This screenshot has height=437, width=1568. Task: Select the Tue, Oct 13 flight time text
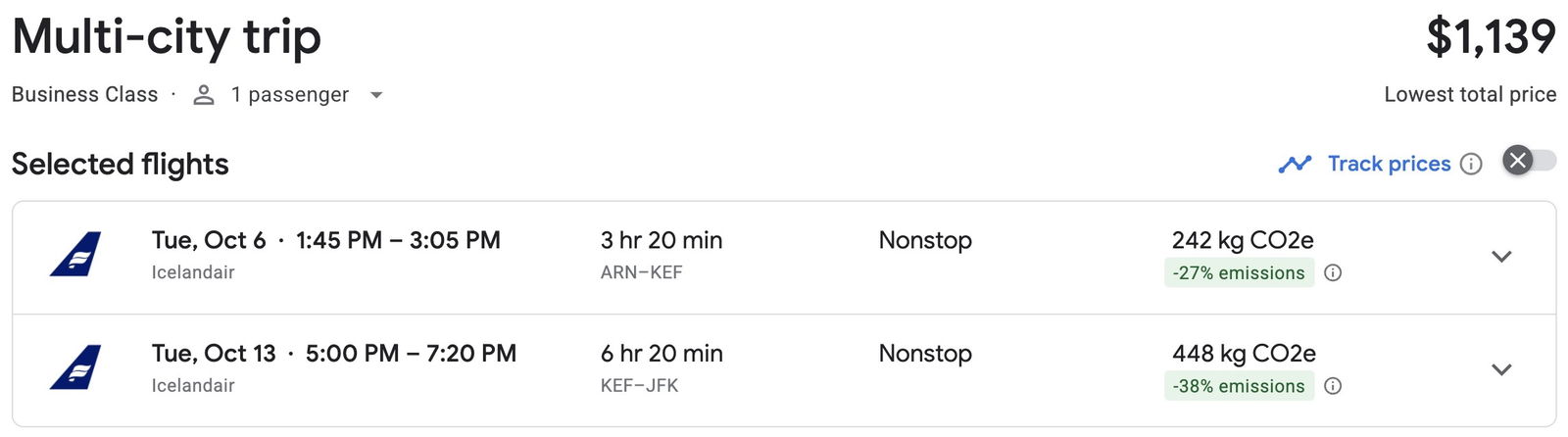(333, 354)
